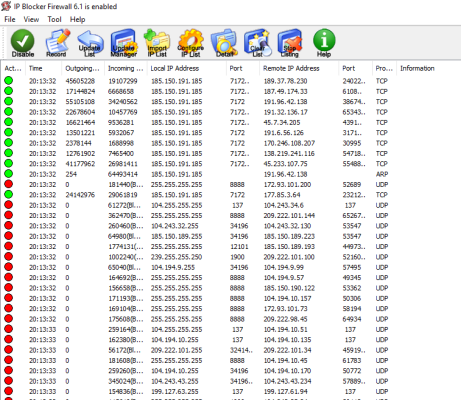Click red status icon for row 199.127.61.94

coord(9,391)
